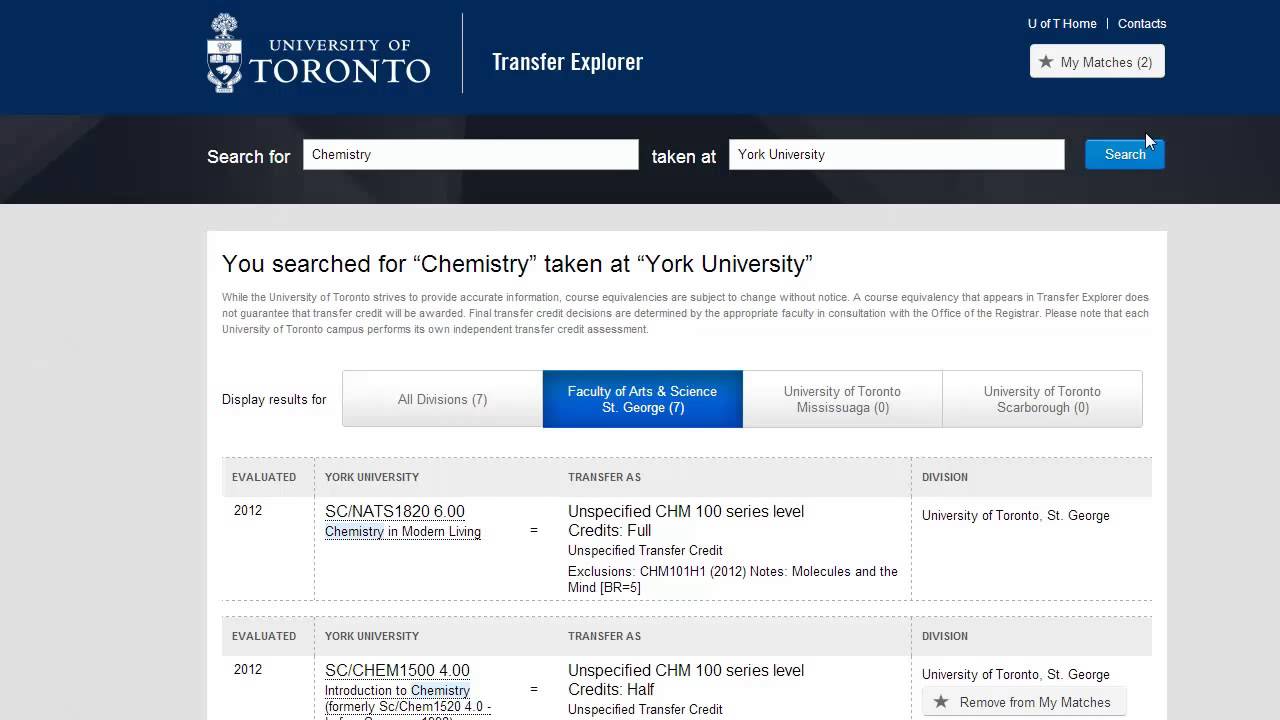Click Chemistry in Modern Living course title

click(x=403, y=532)
